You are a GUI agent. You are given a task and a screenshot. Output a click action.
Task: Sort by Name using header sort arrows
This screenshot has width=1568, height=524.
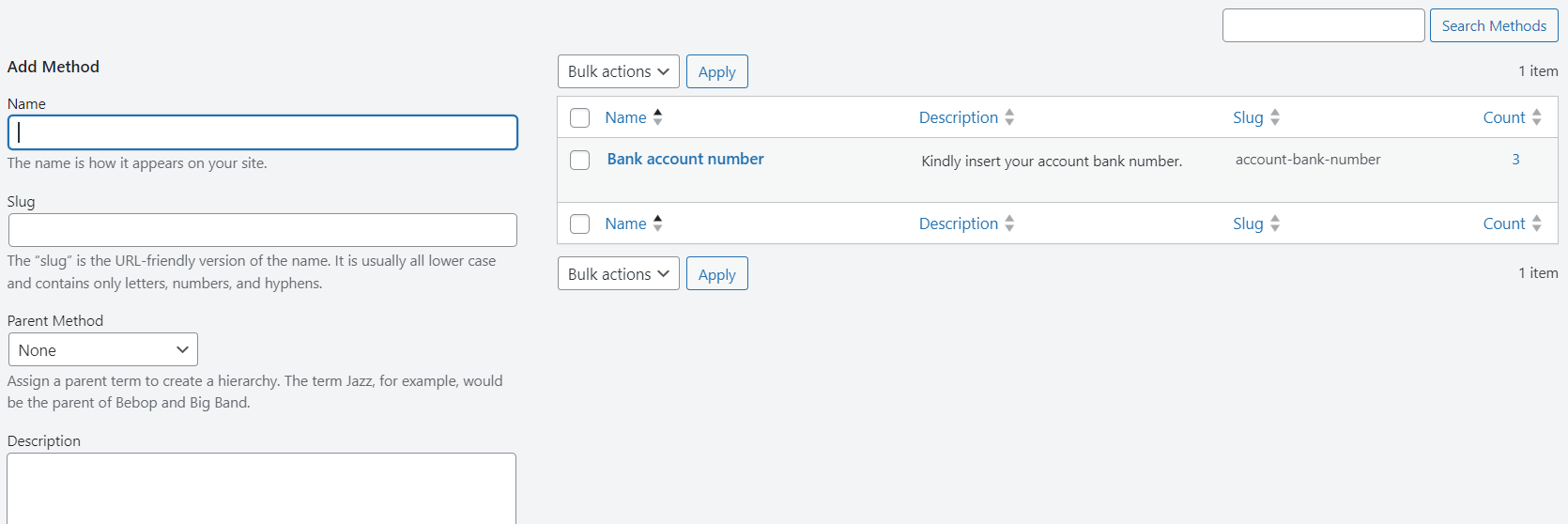657,117
